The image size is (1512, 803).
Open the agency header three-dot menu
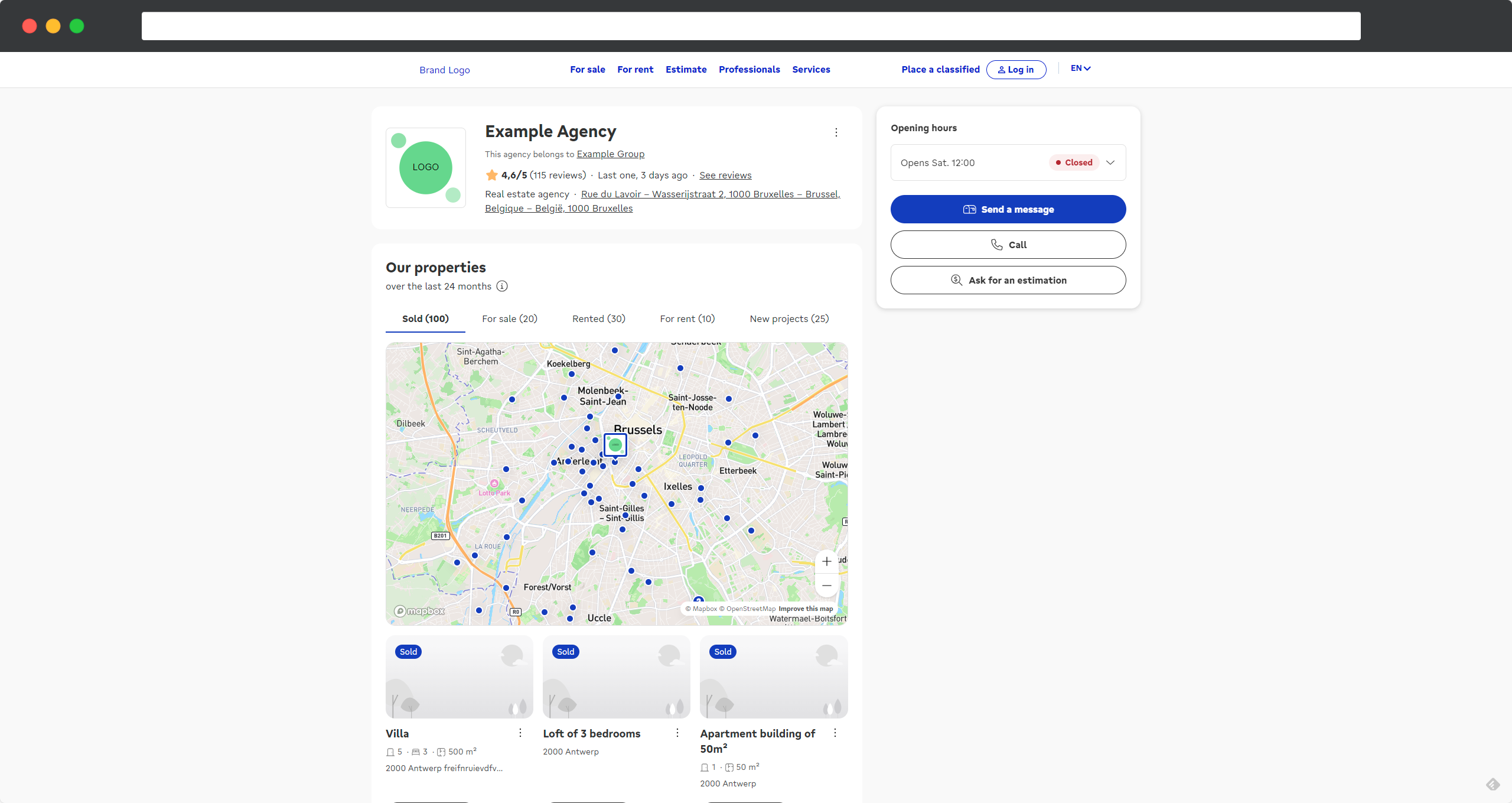[836, 132]
